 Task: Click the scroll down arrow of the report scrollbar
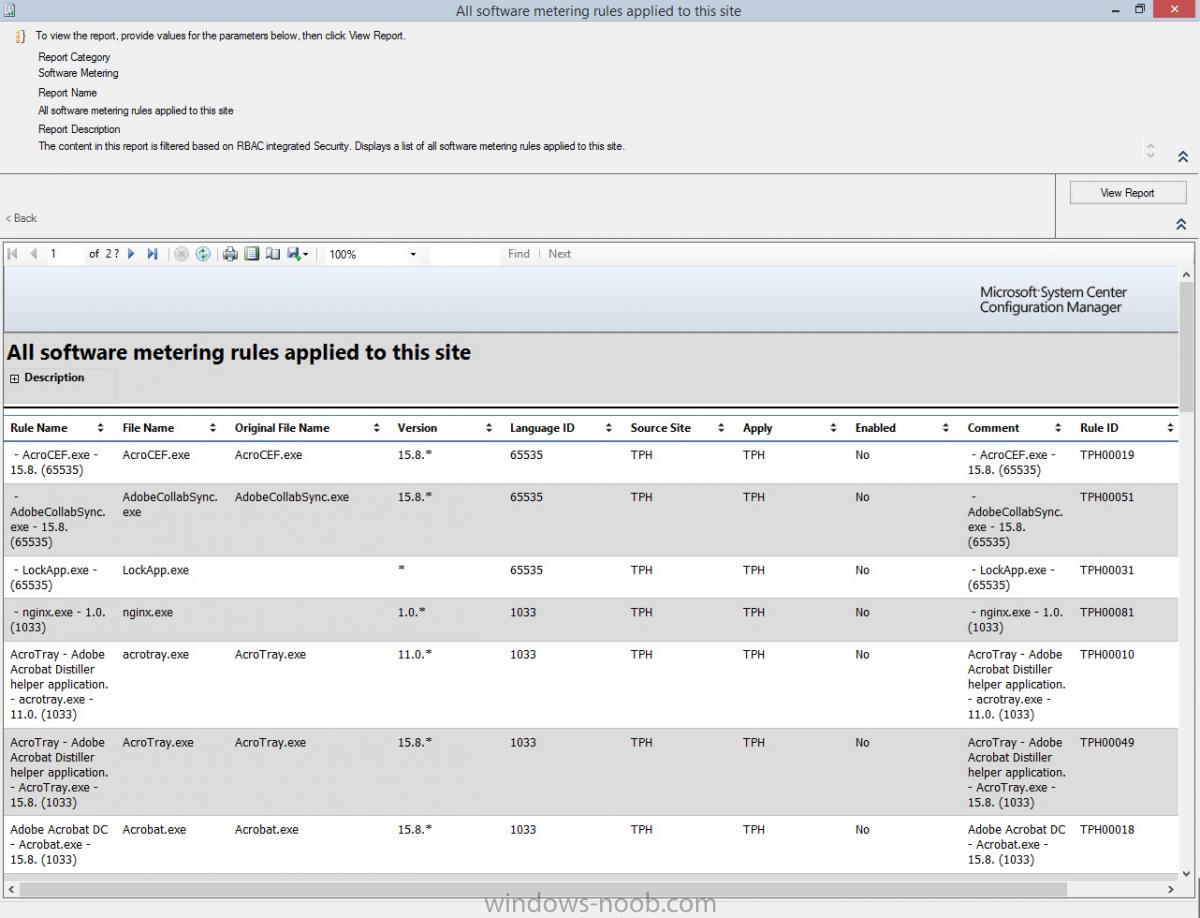pyautogui.click(x=1187, y=873)
